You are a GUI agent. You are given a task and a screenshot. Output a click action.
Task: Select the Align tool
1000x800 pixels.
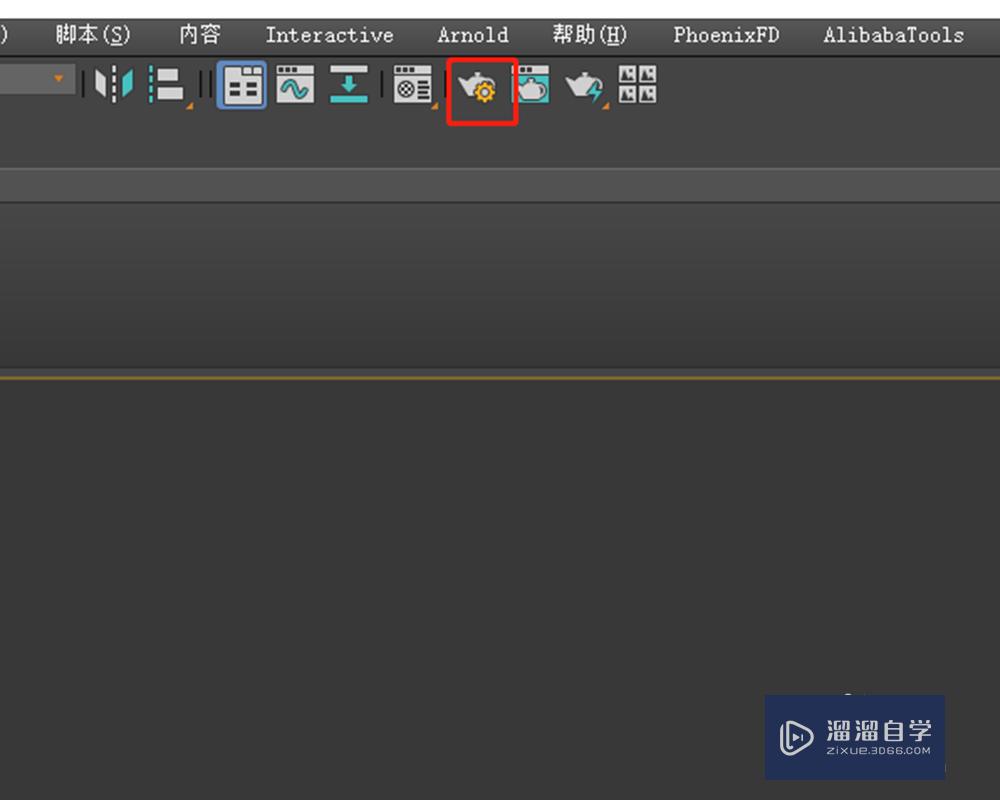pos(167,84)
